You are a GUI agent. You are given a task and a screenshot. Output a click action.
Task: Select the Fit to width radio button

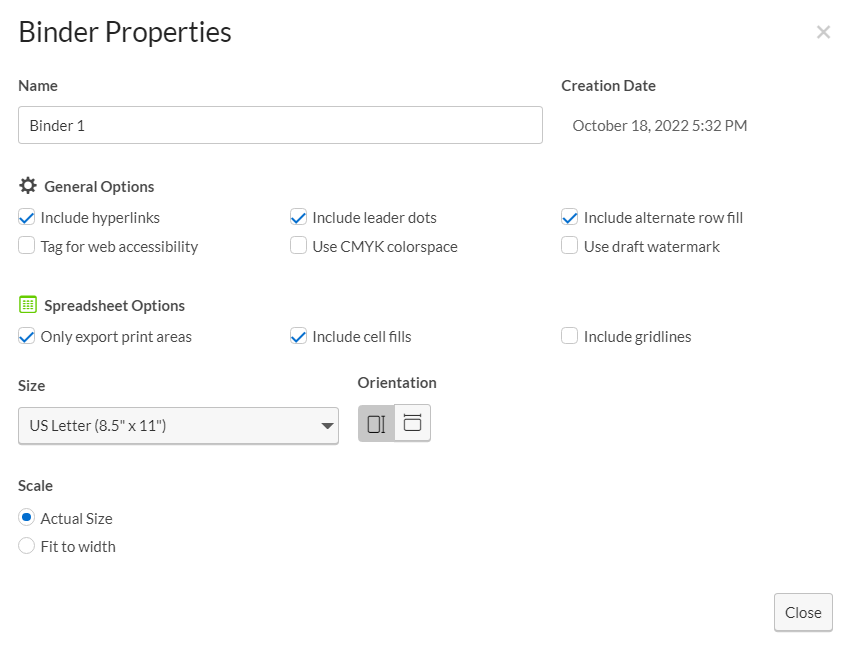pyautogui.click(x=26, y=546)
